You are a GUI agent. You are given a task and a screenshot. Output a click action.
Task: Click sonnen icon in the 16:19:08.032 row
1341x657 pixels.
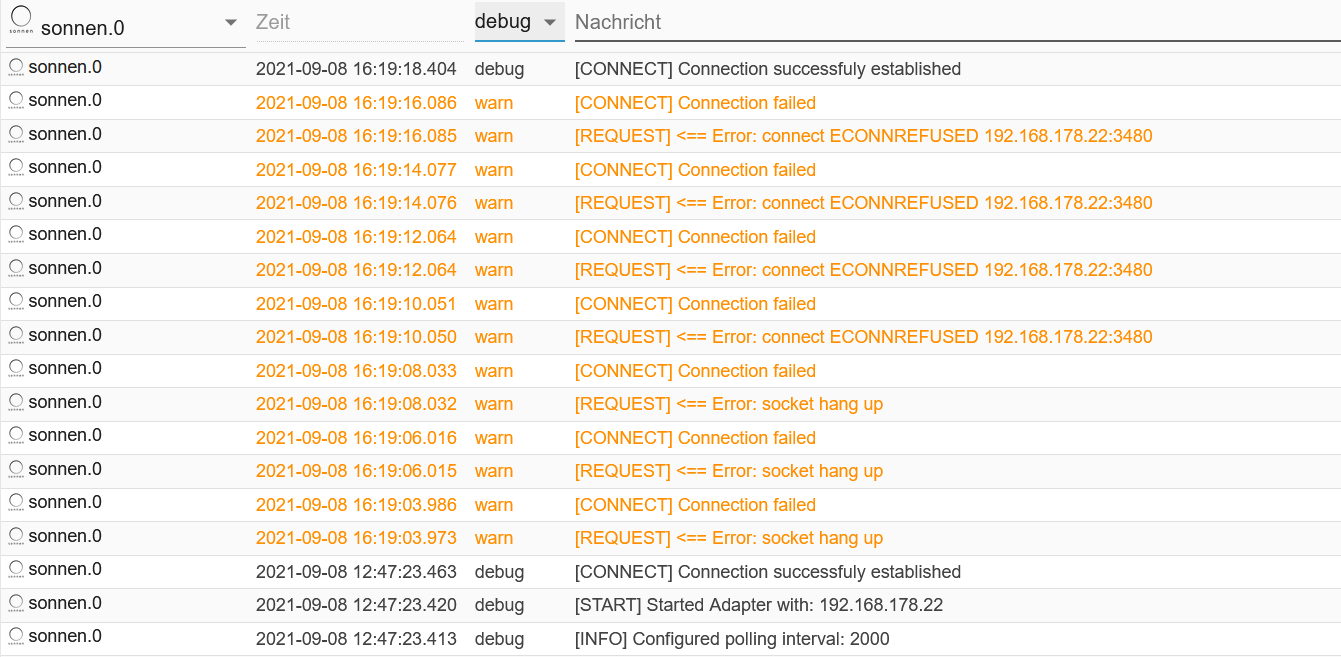[x=16, y=402]
